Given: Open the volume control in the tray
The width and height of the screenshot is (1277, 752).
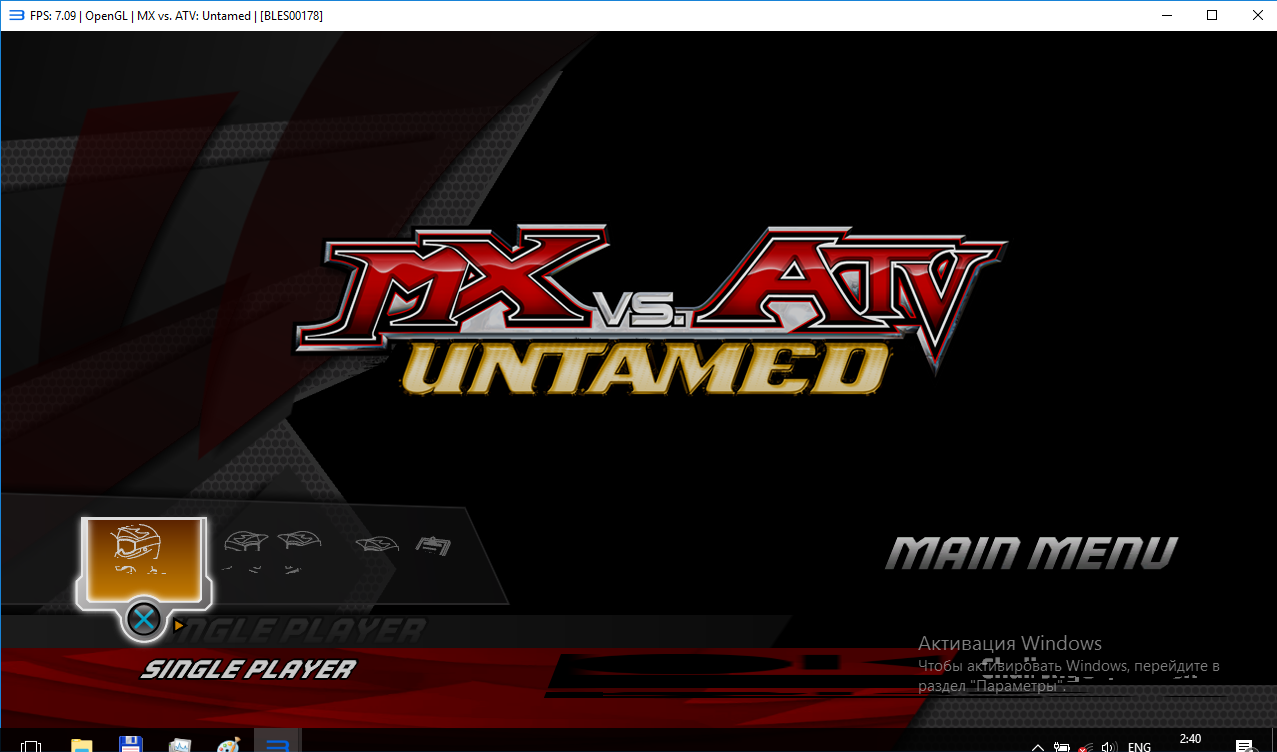Looking at the screenshot, I should (x=1108, y=746).
